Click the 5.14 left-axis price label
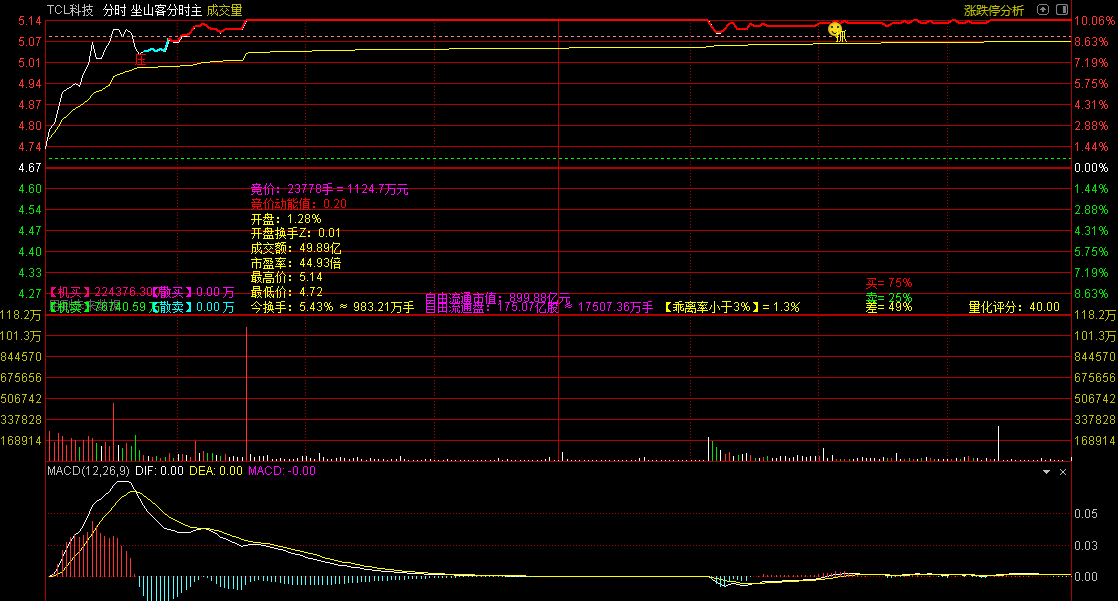The image size is (1118, 601). pyautogui.click(x=30, y=21)
